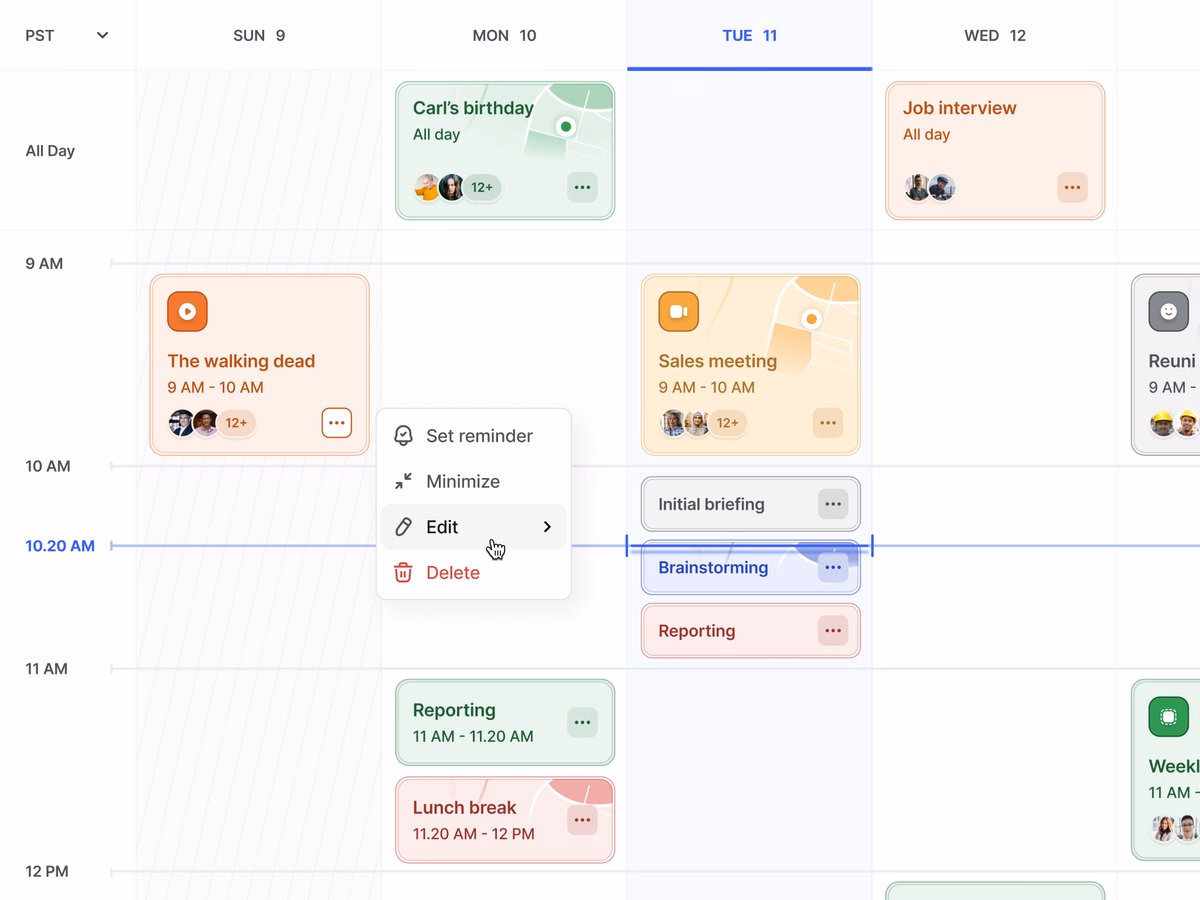Click the bell icon beside Set reminder

point(403,436)
